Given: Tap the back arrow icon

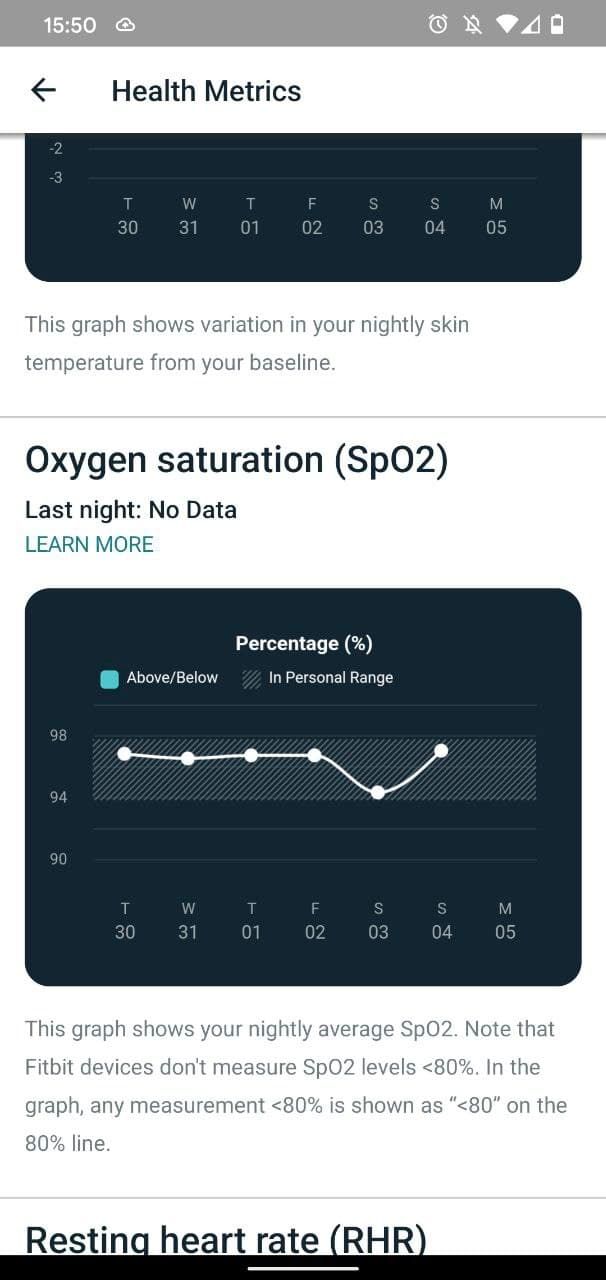Looking at the screenshot, I should point(43,90).
